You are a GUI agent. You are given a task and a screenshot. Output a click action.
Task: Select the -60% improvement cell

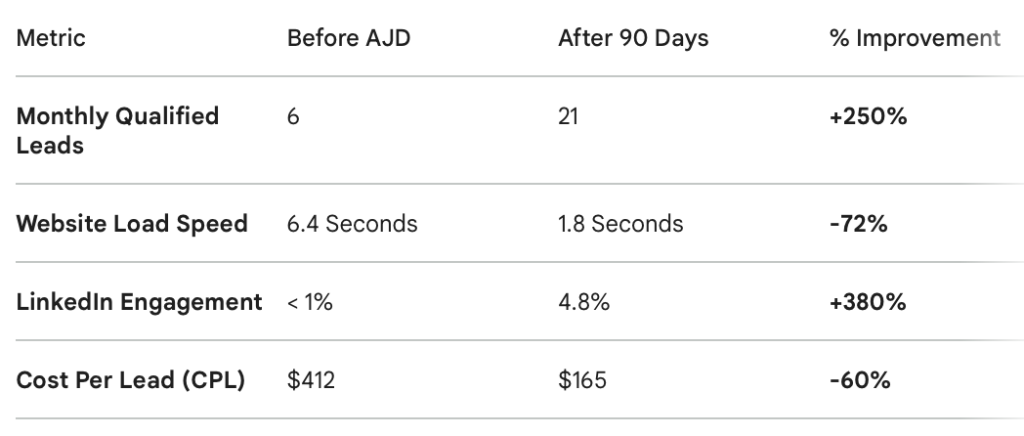pos(860,380)
